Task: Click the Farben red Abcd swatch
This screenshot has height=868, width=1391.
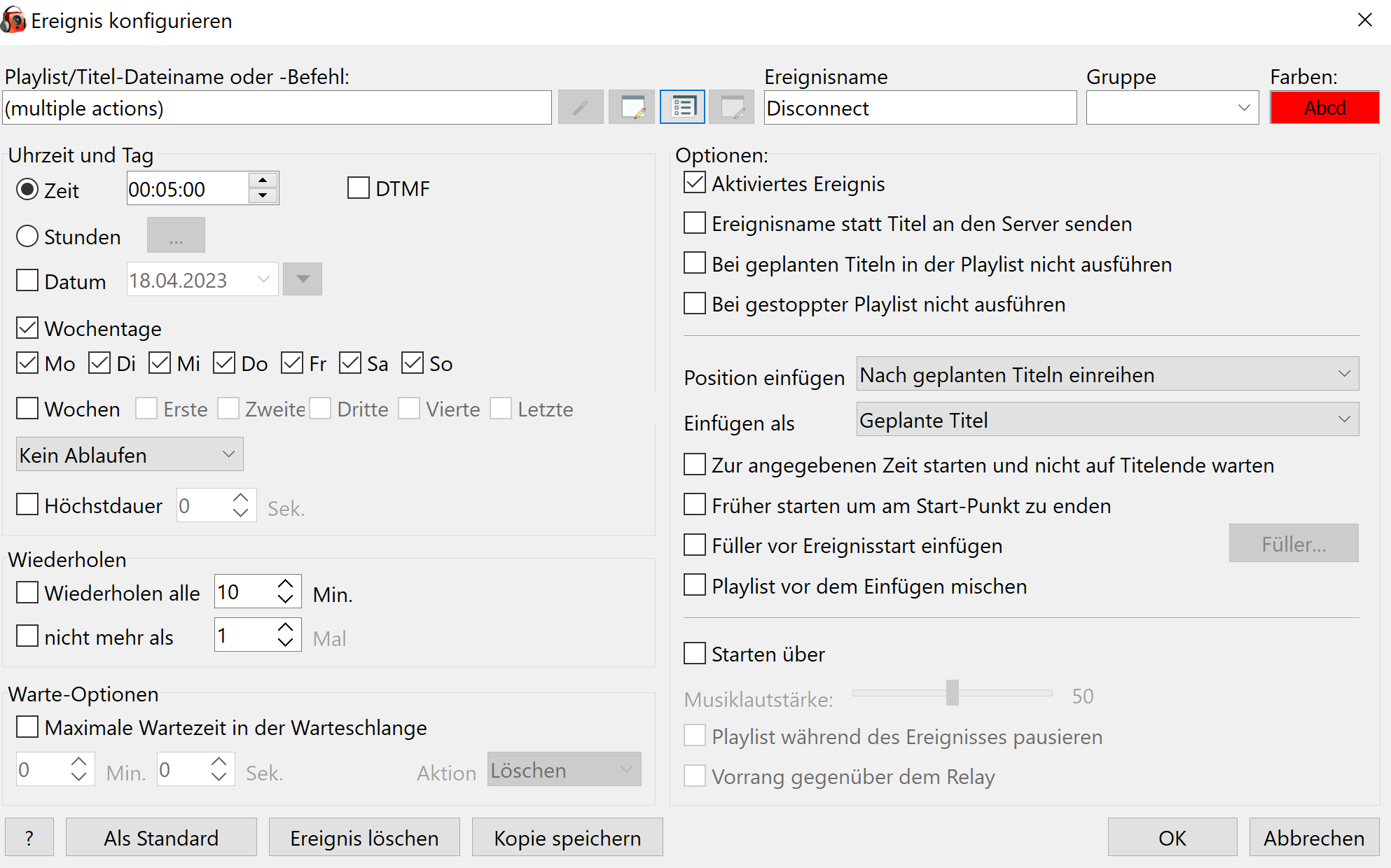Action: click(x=1324, y=108)
